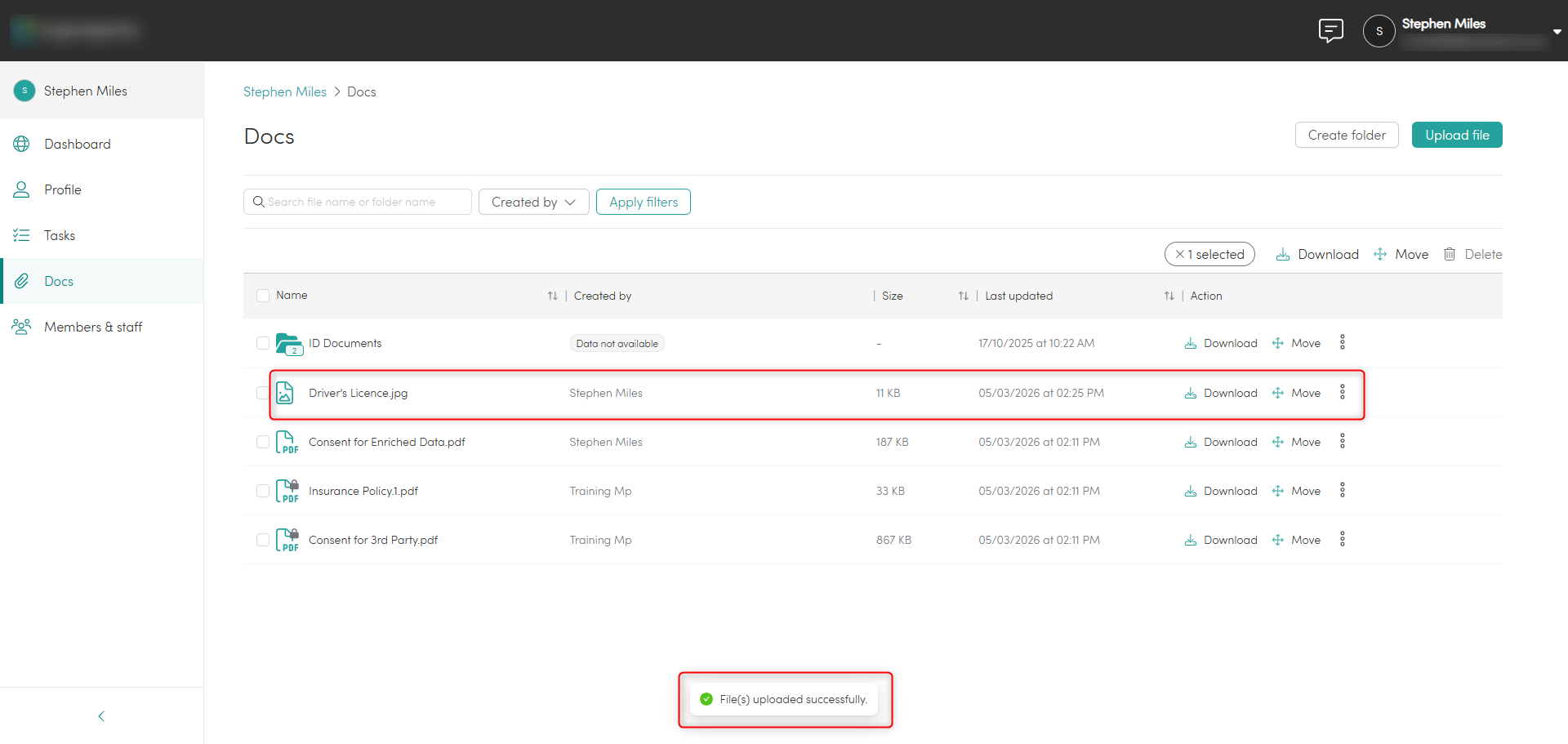Open the Driver's Licence.jpg image file icon

[x=285, y=393]
